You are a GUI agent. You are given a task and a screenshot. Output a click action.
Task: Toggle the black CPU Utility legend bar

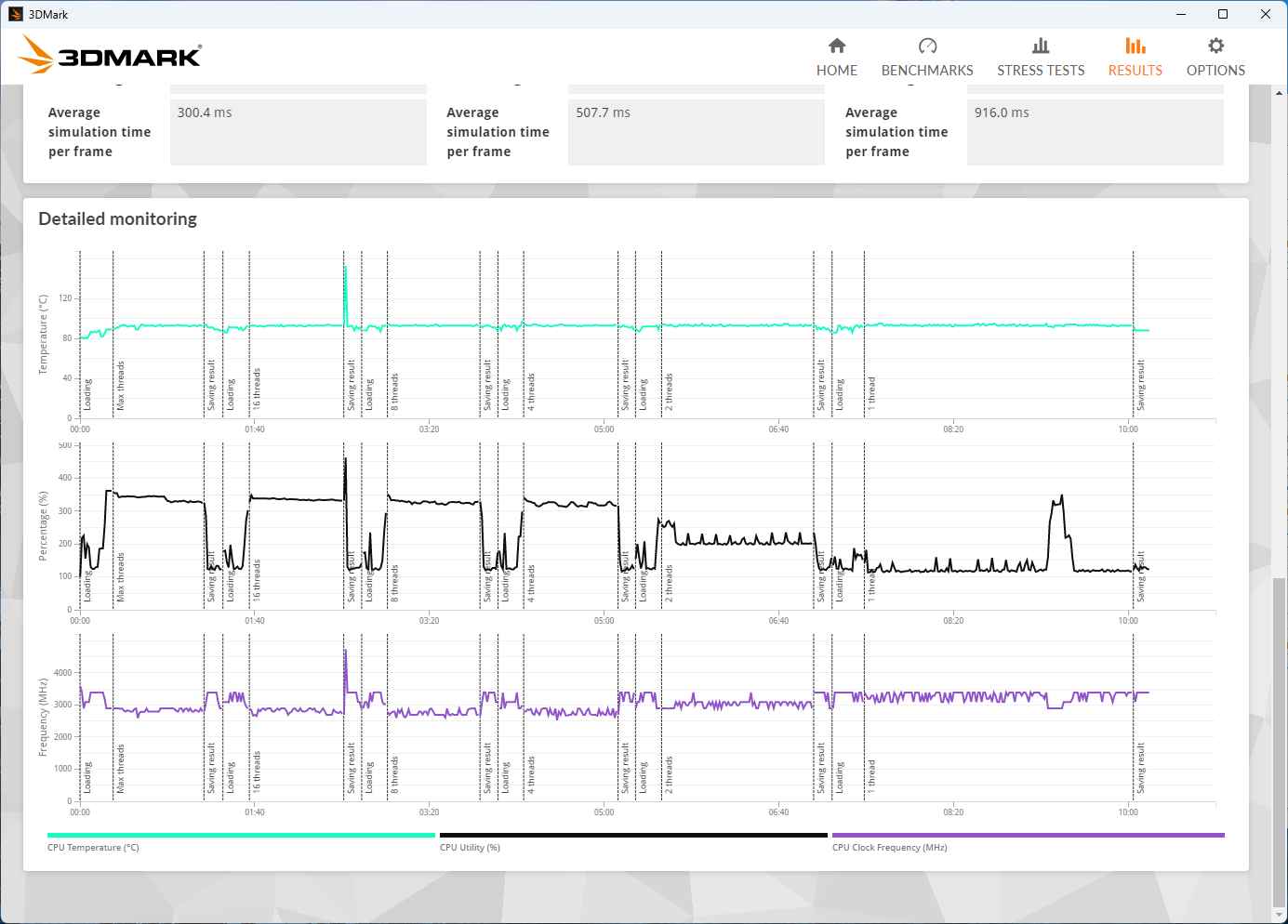(x=633, y=836)
